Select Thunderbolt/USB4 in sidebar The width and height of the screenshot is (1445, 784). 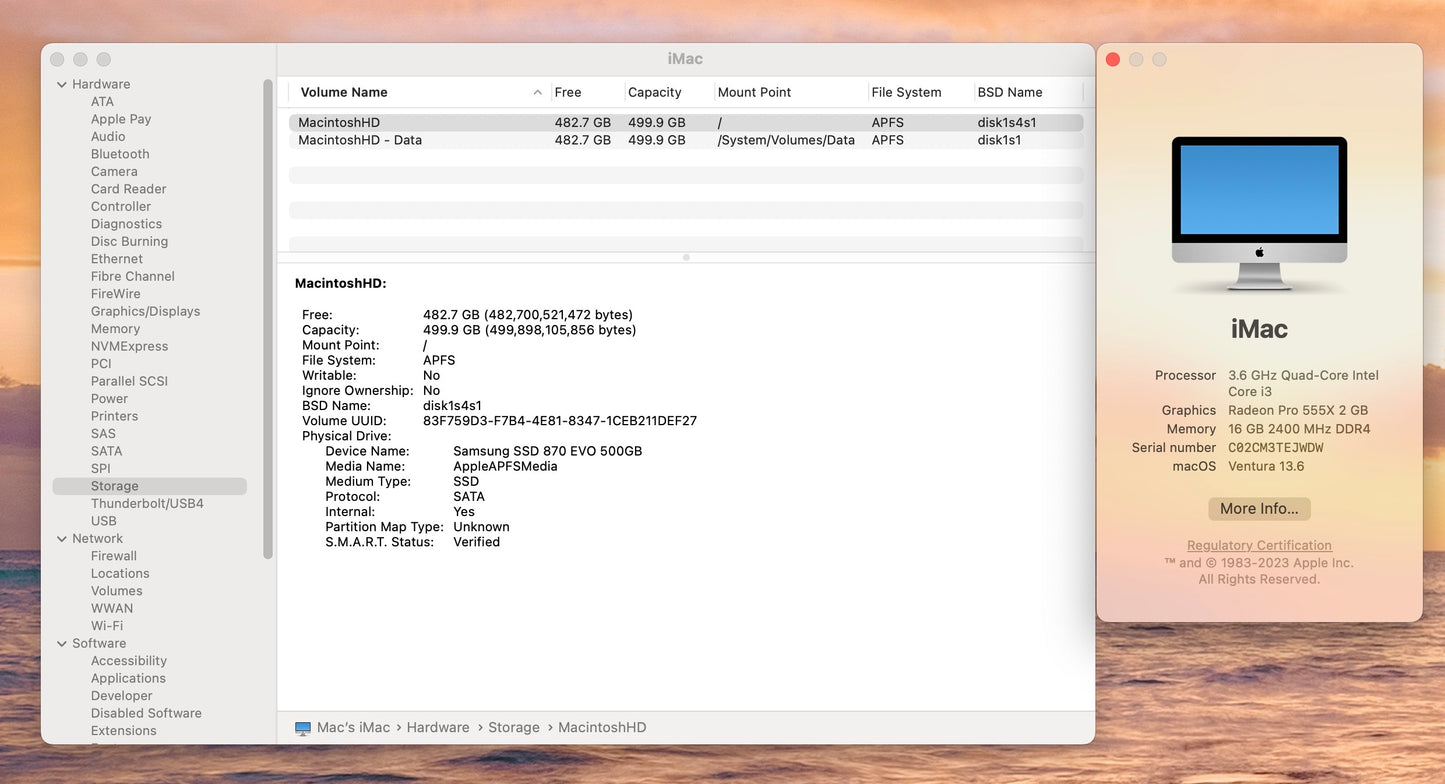tap(147, 504)
